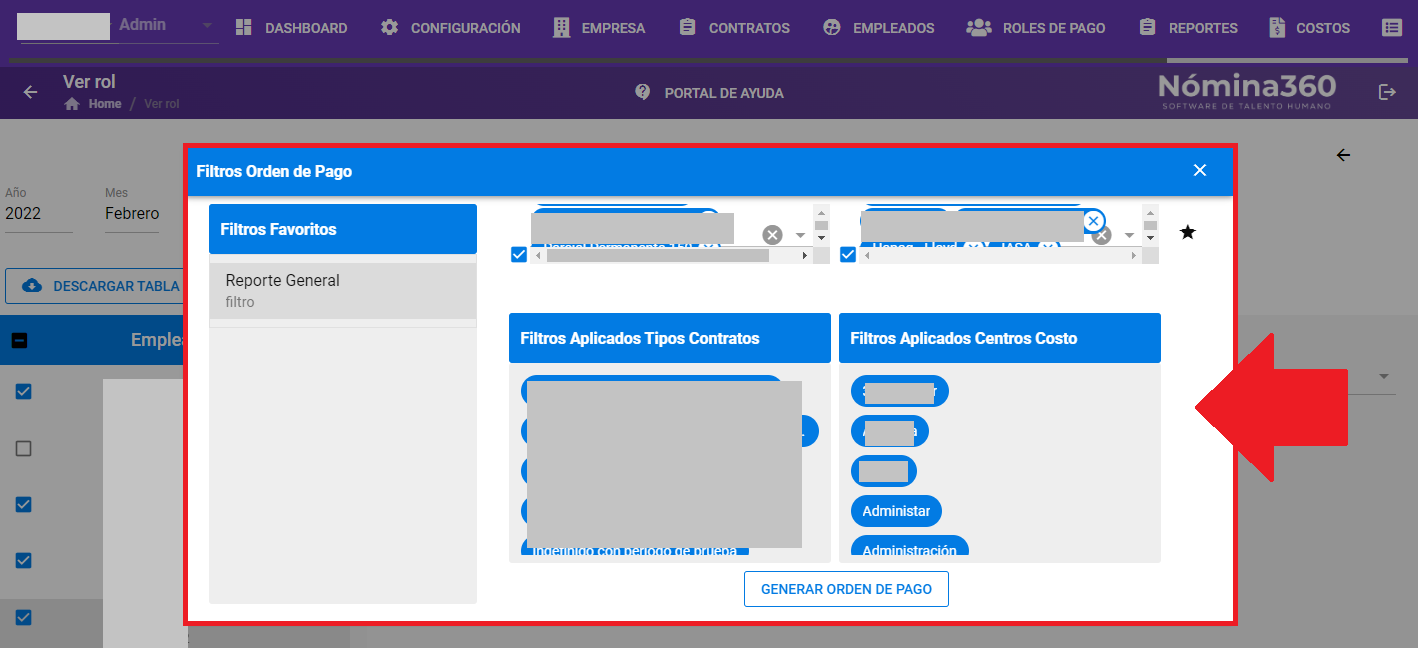Select the Reporte General favorite filter
The image size is (1418, 648).
coord(343,290)
